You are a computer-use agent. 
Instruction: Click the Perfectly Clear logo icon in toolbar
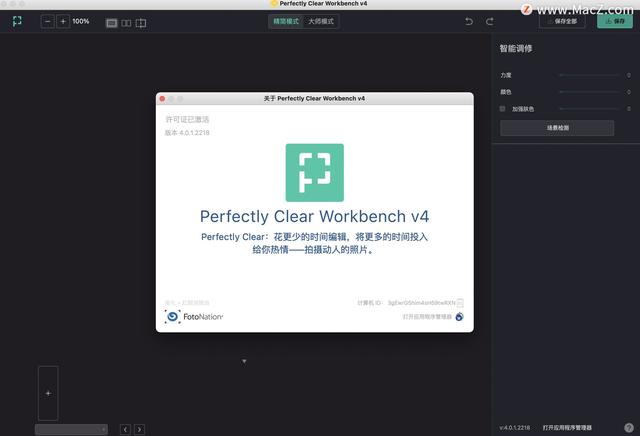coord(17,21)
